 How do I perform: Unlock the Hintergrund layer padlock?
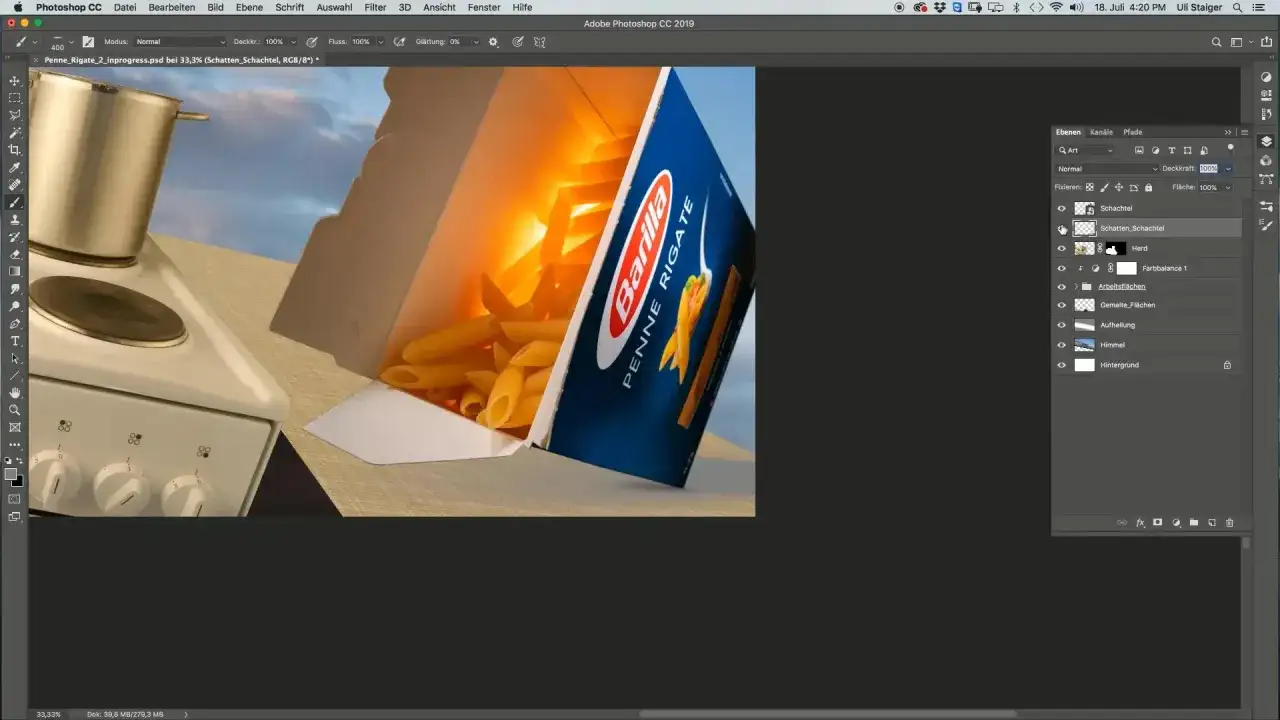point(1226,365)
